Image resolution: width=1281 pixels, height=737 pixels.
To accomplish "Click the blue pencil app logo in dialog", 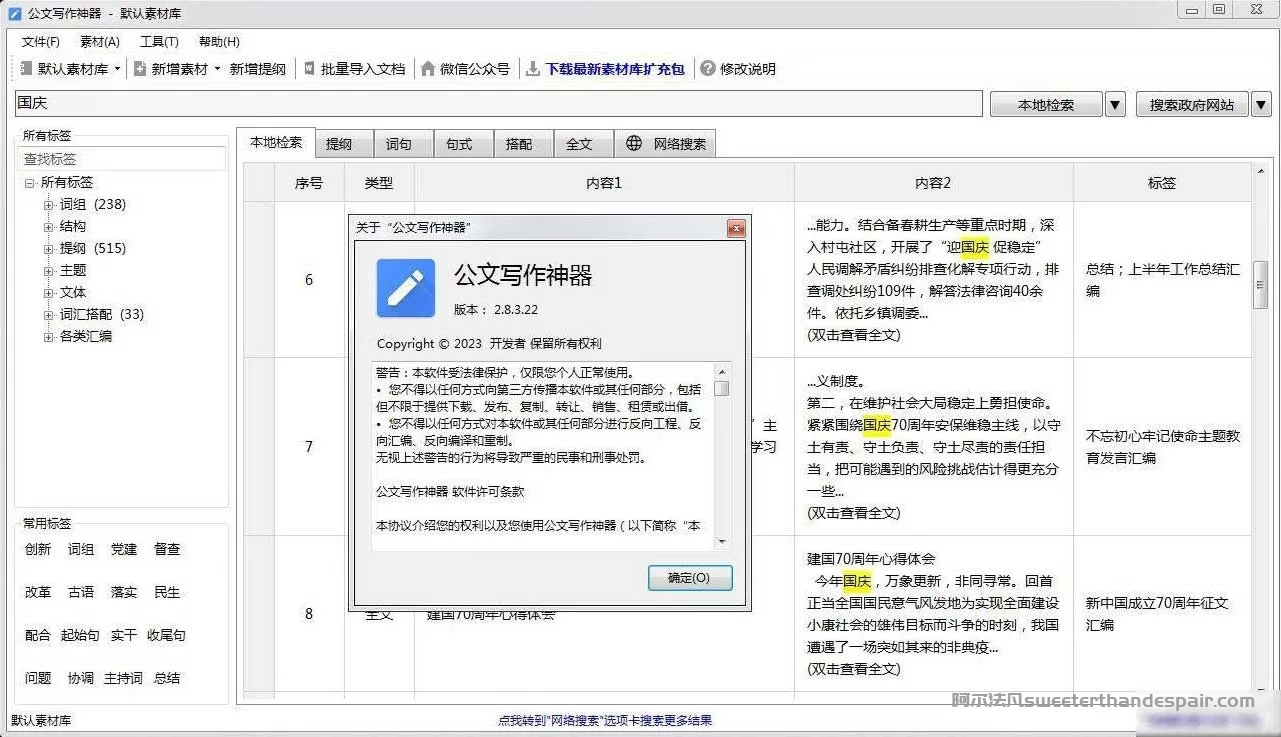I will 406,288.
